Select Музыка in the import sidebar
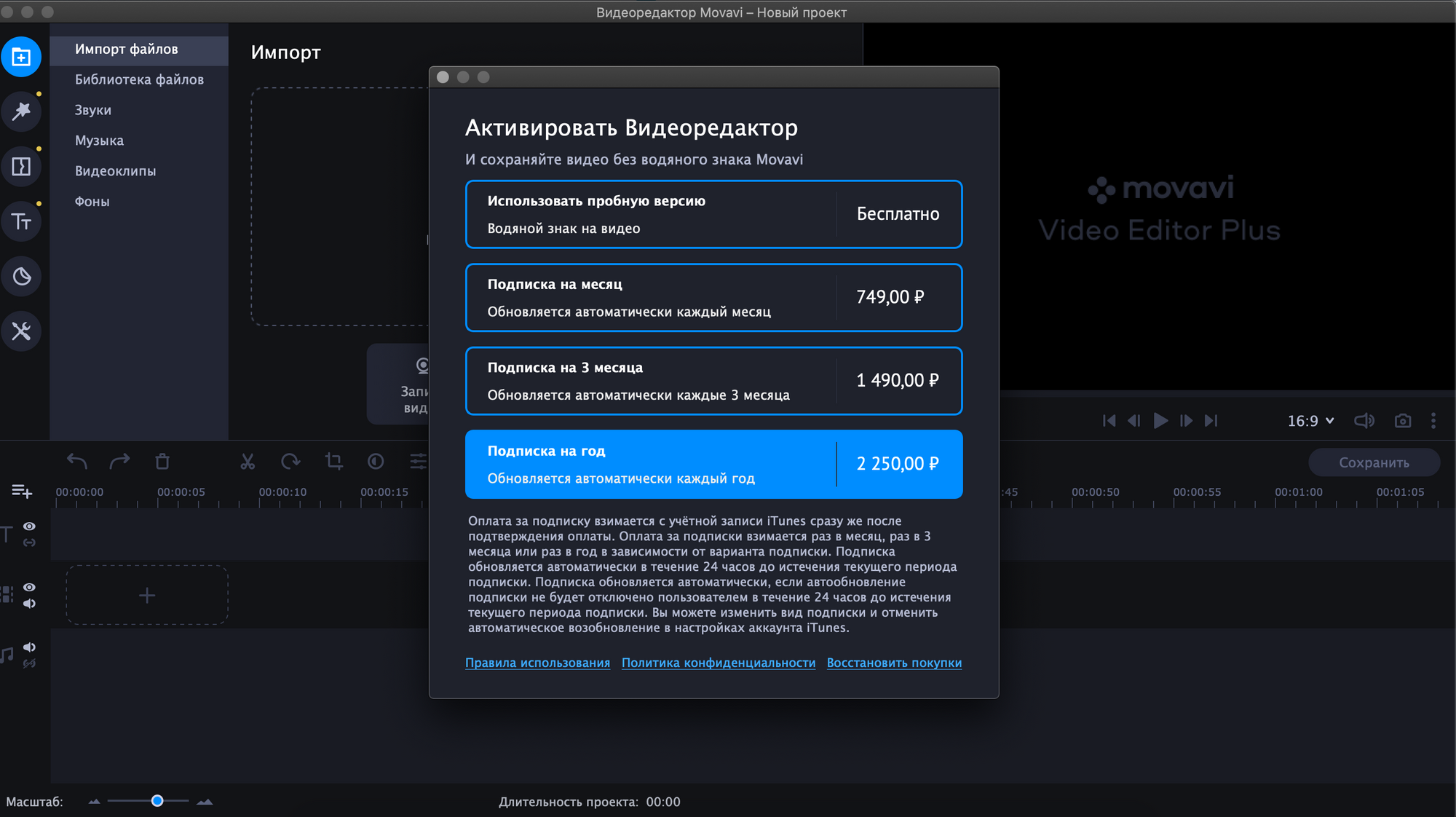The image size is (1456, 817). [99, 141]
